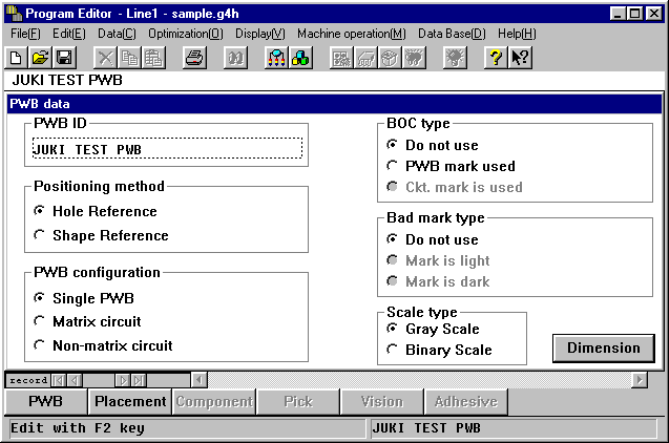Click the PWB ID input field
The width and height of the screenshot is (669, 443).
[167, 149]
